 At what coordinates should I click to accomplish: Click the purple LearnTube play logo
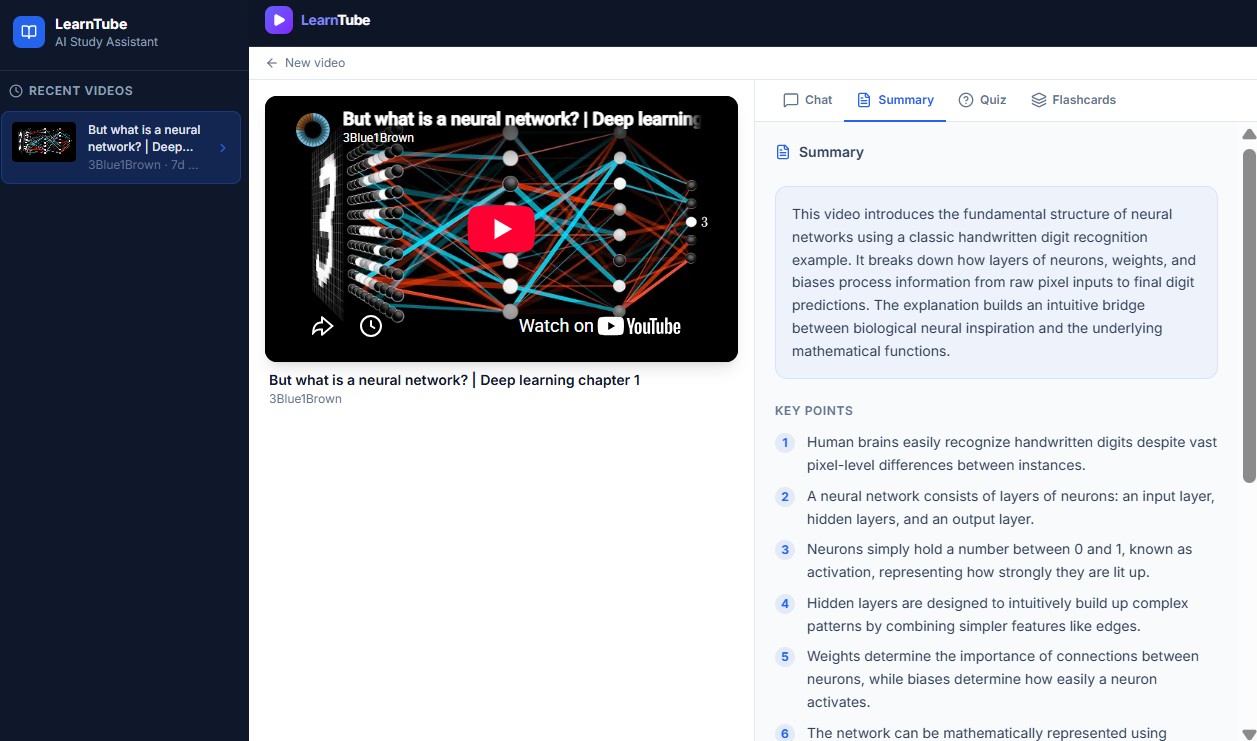tap(279, 20)
